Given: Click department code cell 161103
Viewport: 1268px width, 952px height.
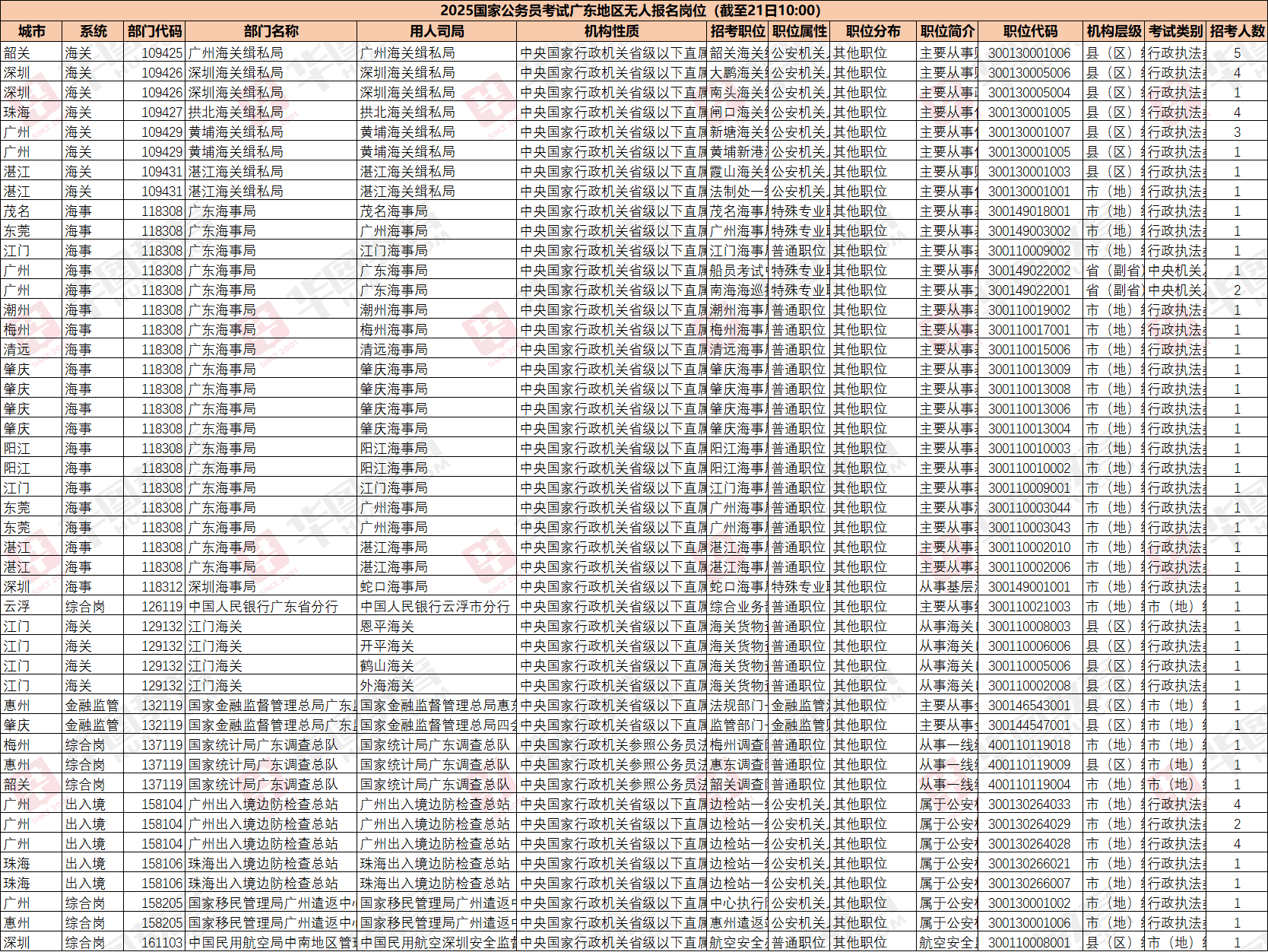Looking at the screenshot, I should point(155,943).
